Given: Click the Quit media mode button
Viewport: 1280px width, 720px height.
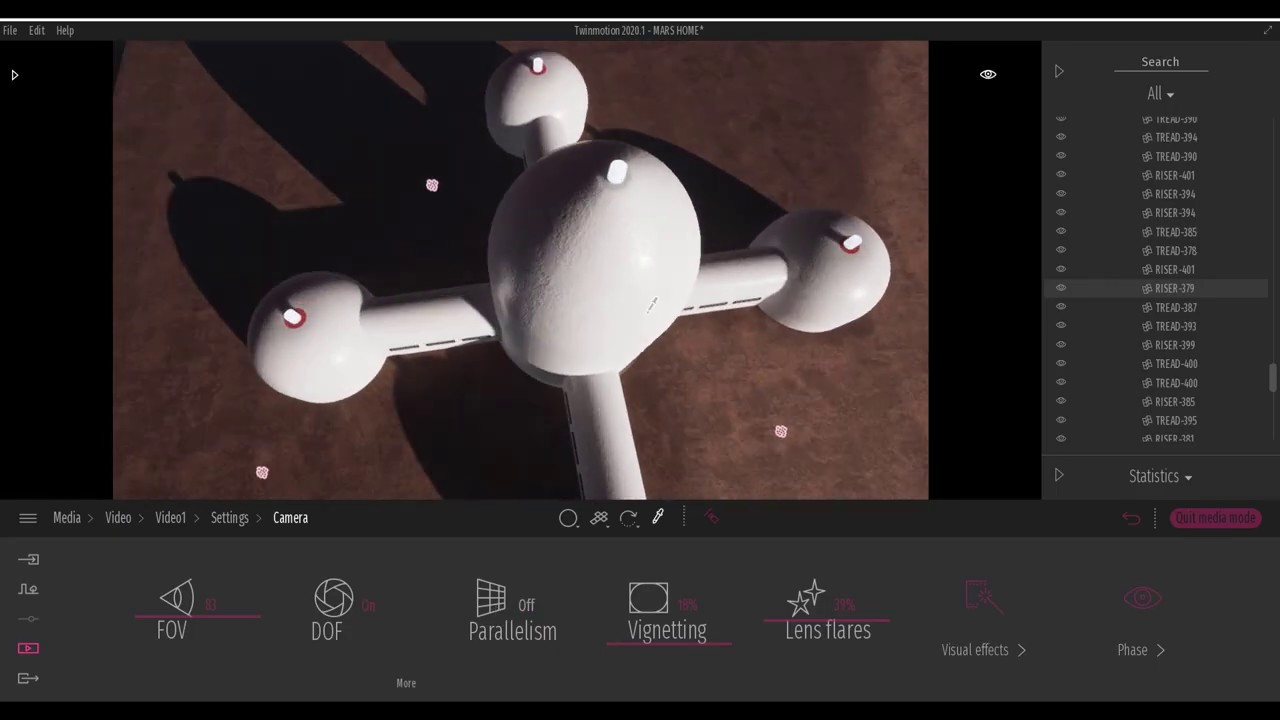Looking at the screenshot, I should click(x=1215, y=518).
